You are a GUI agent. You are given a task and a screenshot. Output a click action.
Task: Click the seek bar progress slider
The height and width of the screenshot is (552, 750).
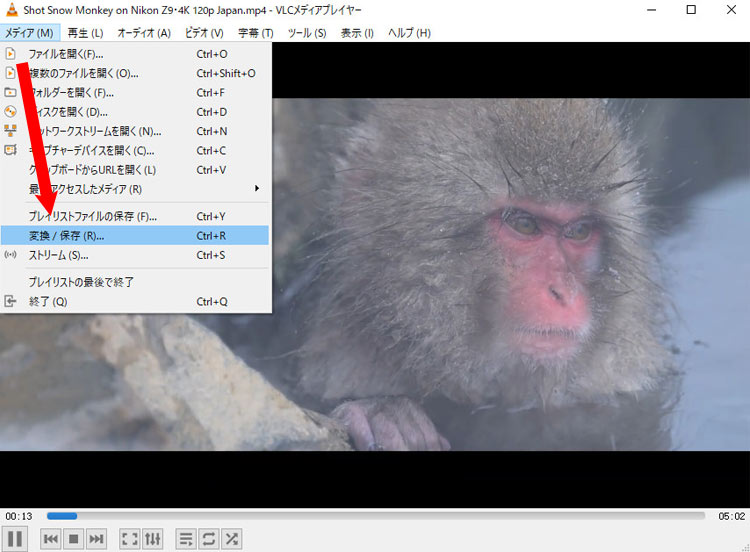coord(376,516)
